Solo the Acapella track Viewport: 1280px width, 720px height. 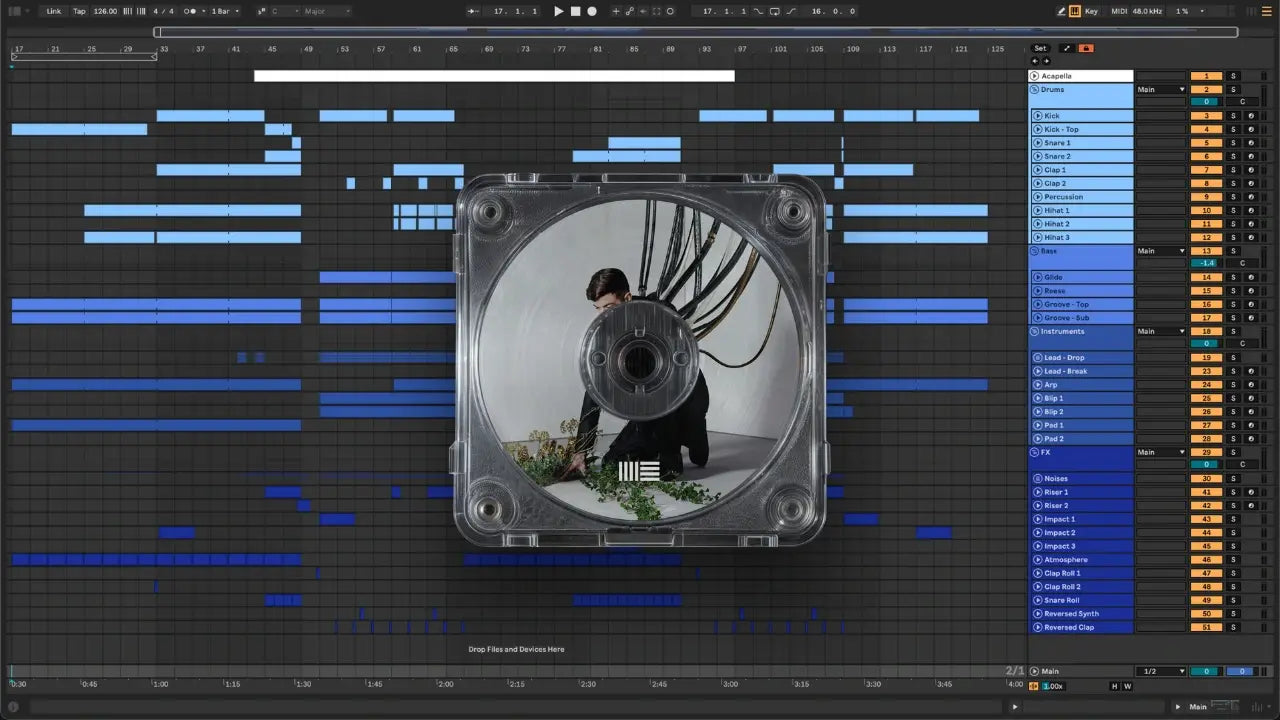point(1233,76)
